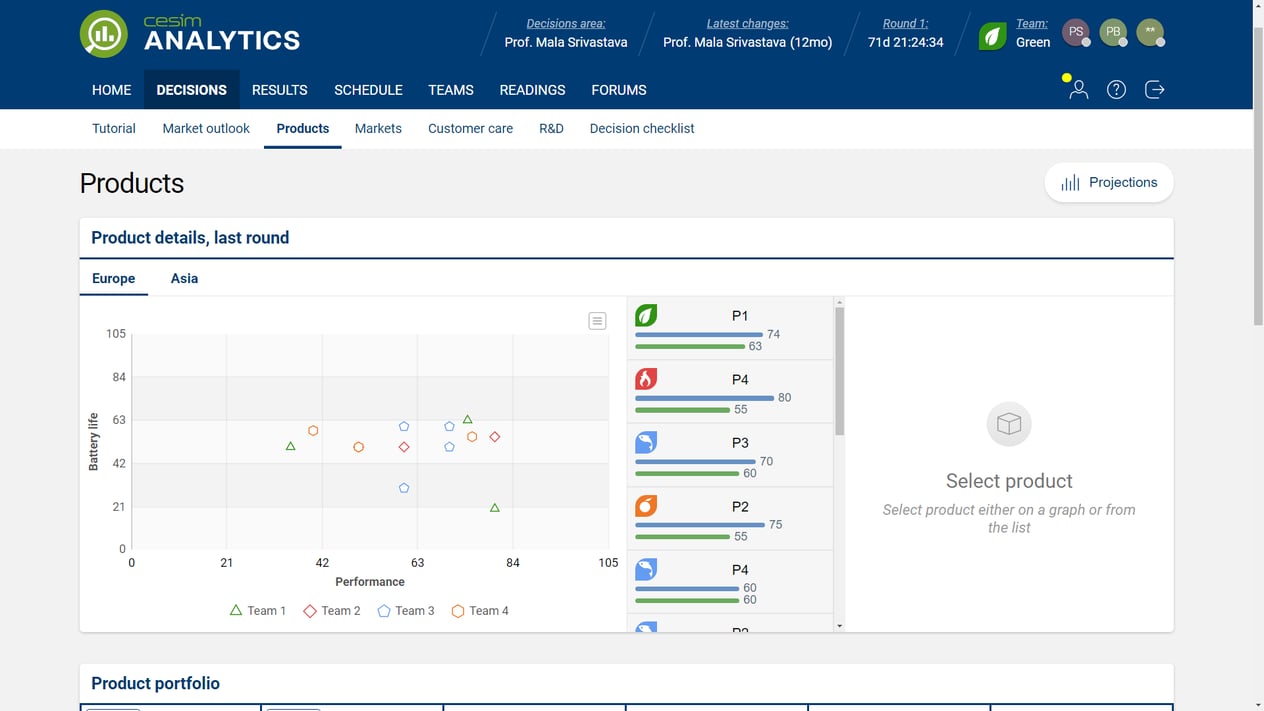
Task: Open the Market outlook page
Action: [x=206, y=128]
